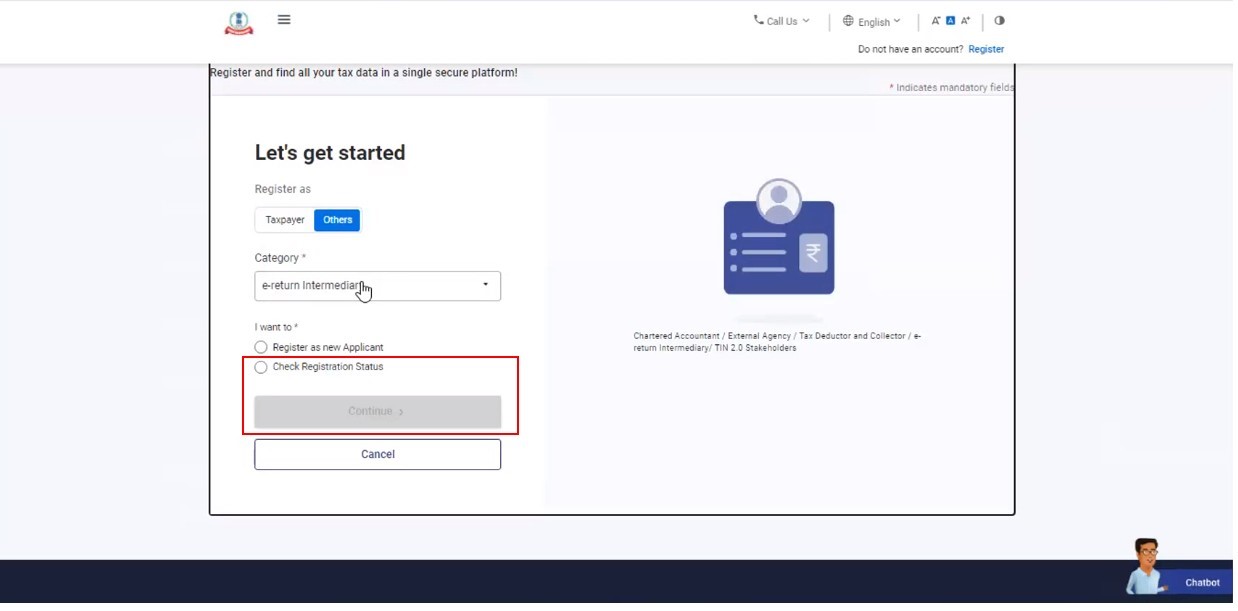Open the hamburger navigation menu

[284, 20]
